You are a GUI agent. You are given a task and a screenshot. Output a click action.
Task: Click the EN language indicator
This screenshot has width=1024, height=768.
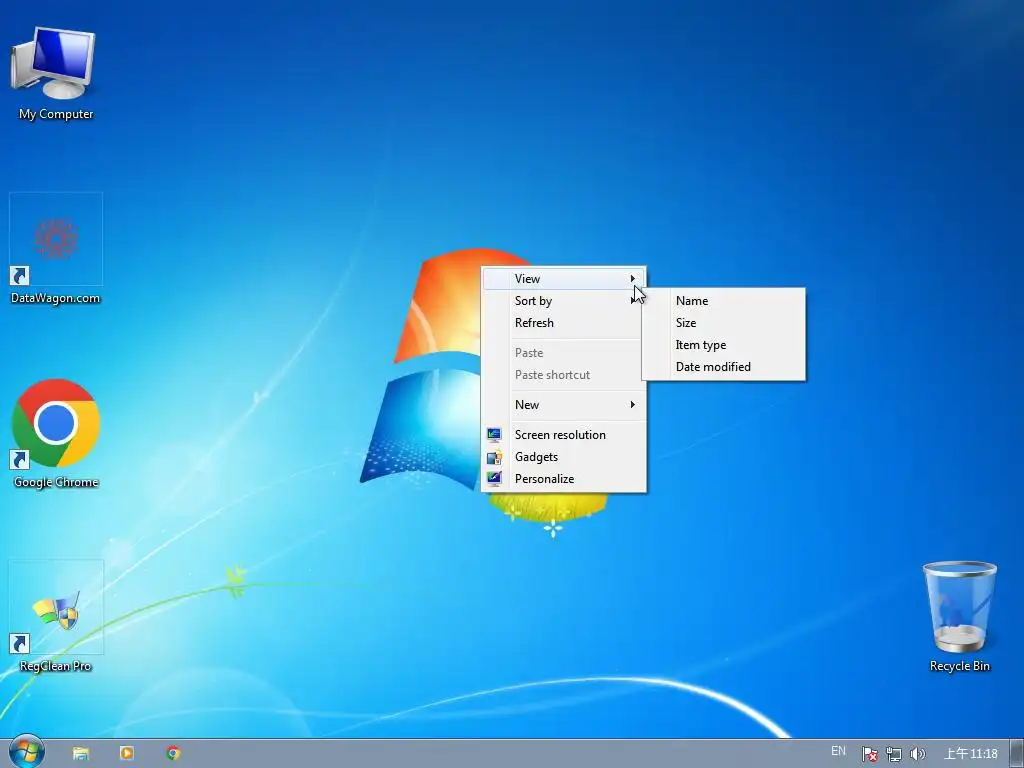tap(839, 751)
